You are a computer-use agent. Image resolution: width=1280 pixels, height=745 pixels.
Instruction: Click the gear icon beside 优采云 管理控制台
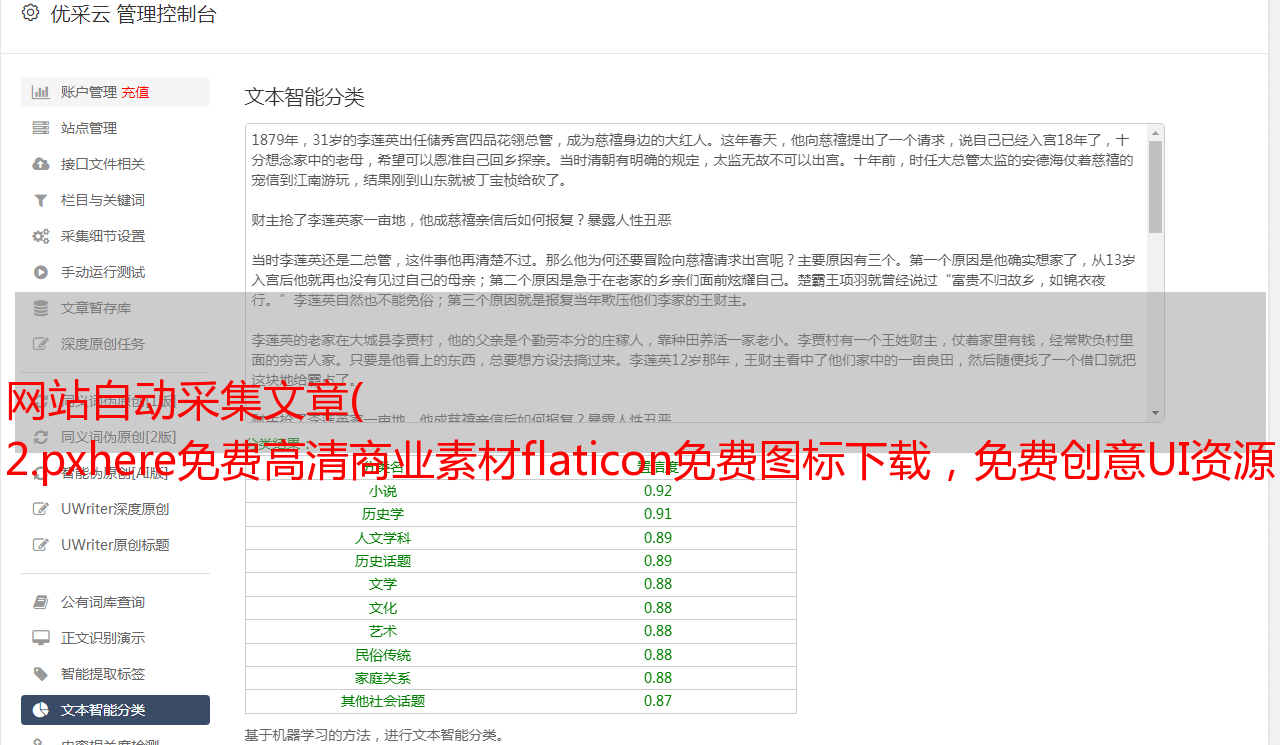coord(30,13)
